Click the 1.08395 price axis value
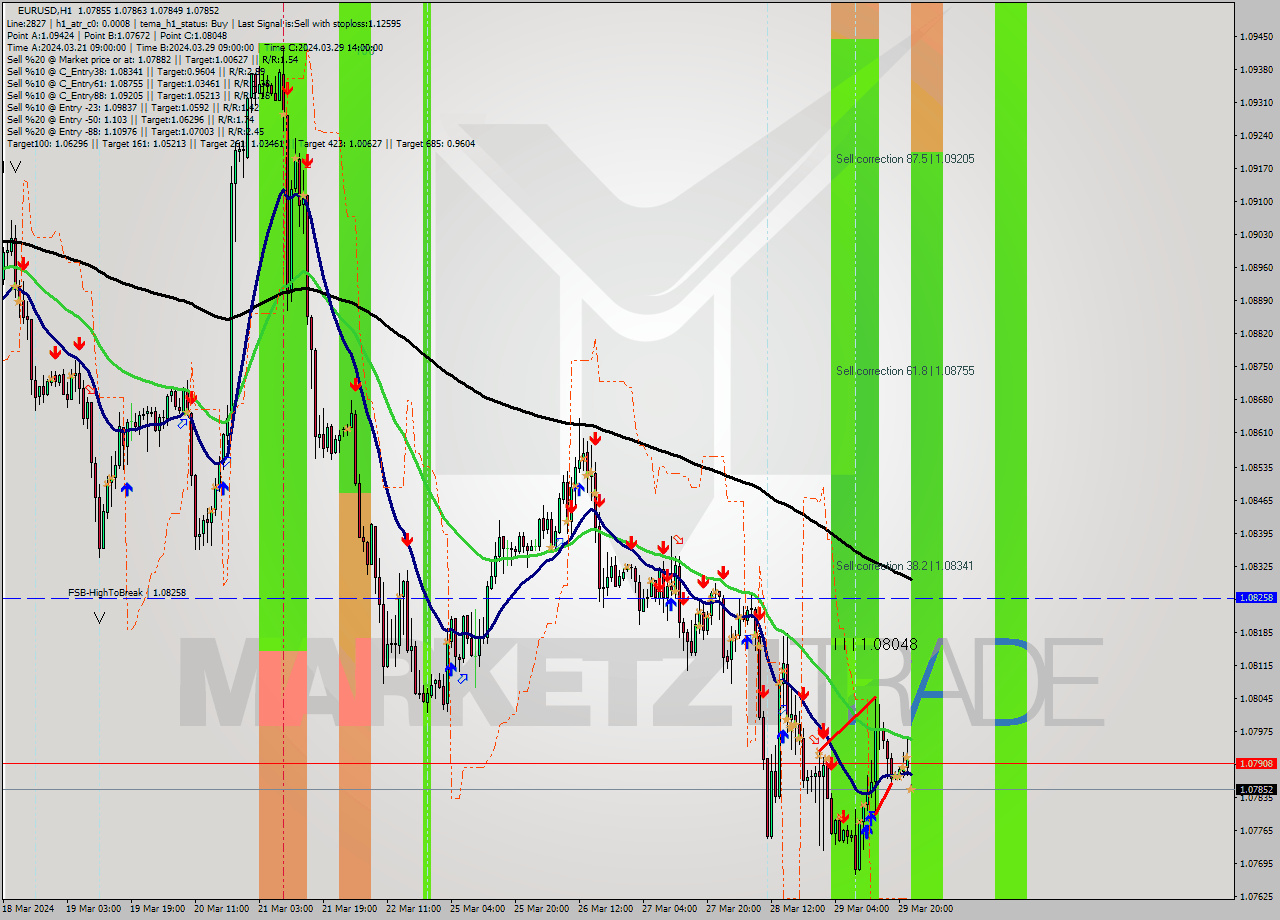Viewport: 1280px width, 920px height. click(x=1256, y=532)
